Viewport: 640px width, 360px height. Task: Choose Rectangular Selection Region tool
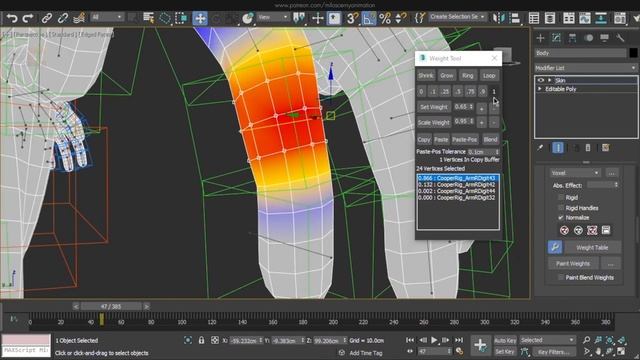[165, 18]
